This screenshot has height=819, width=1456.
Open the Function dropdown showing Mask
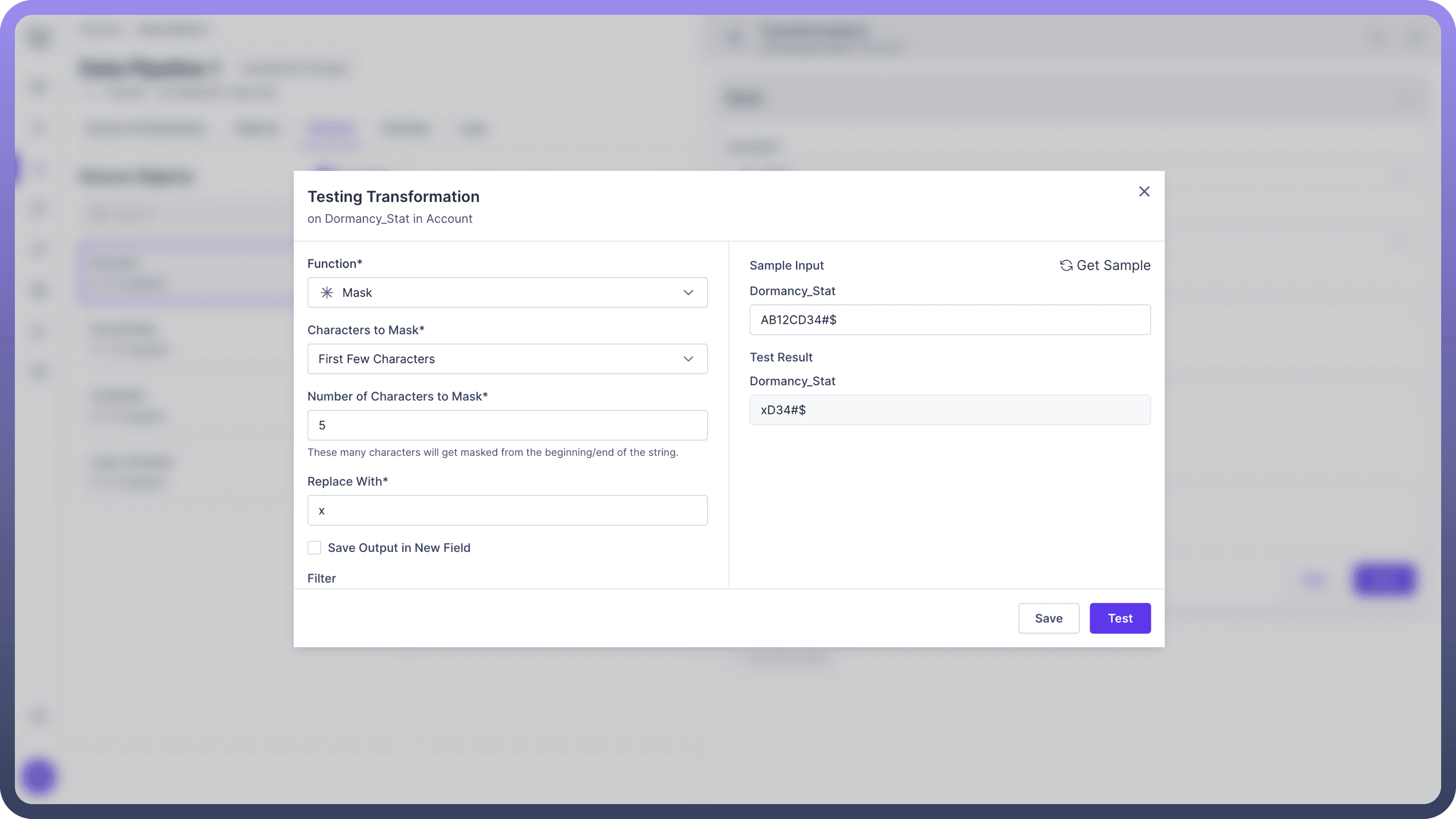point(507,292)
